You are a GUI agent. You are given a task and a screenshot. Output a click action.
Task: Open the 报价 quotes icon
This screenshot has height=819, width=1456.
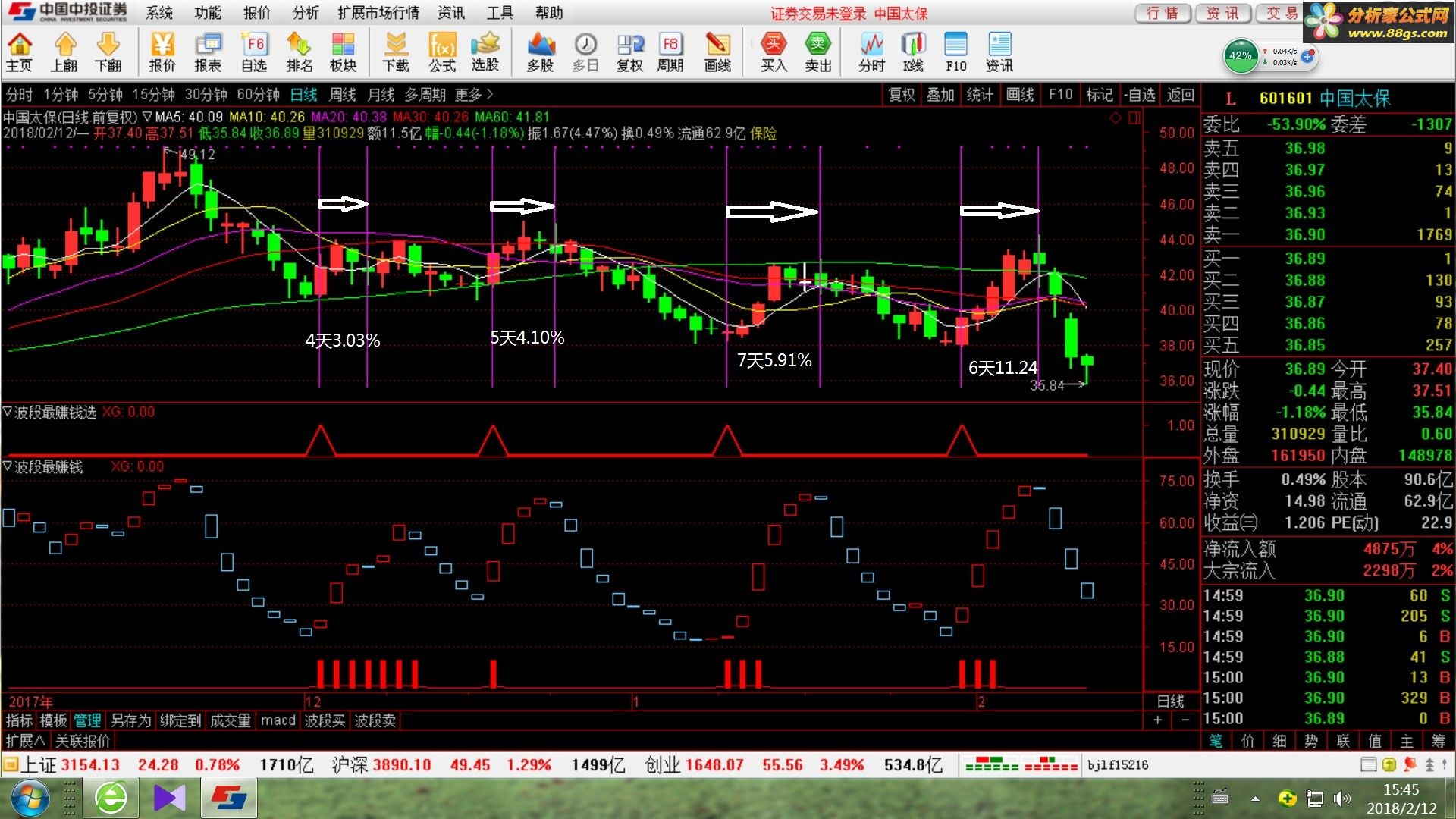[162, 52]
